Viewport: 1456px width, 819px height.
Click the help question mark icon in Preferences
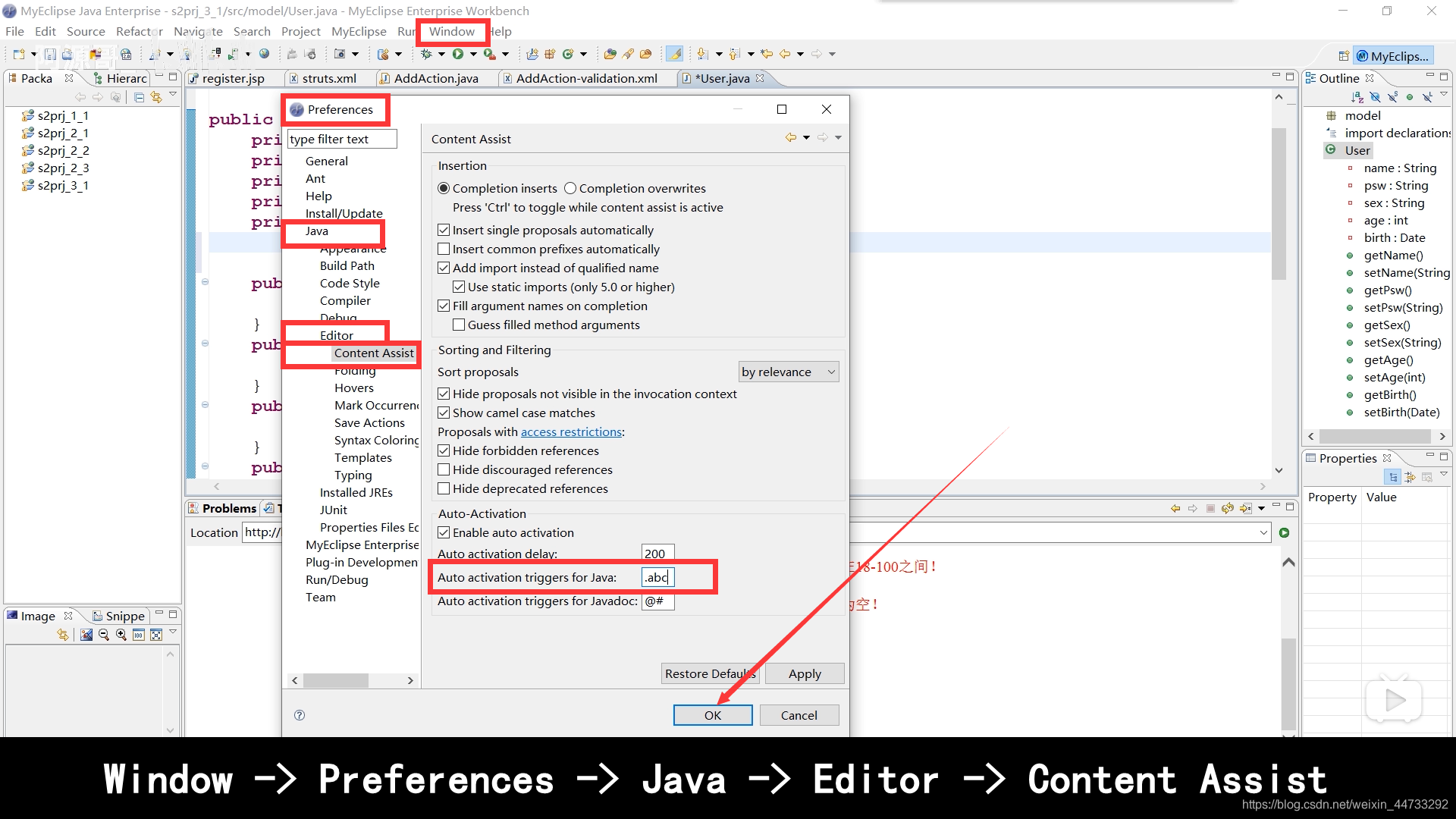click(x=300, y=715)
